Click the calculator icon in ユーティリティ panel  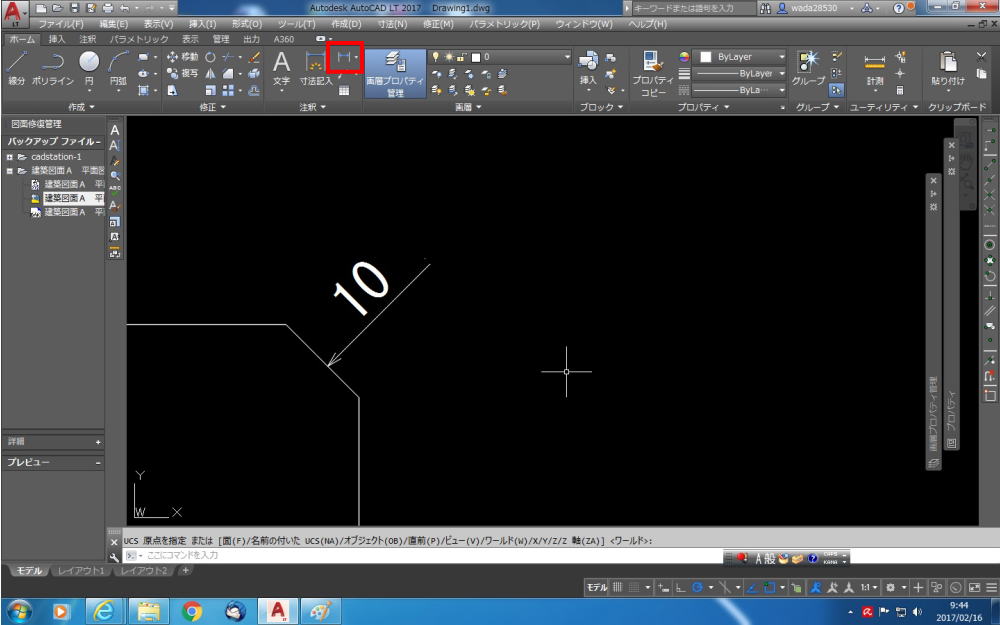tap(900, 91)
